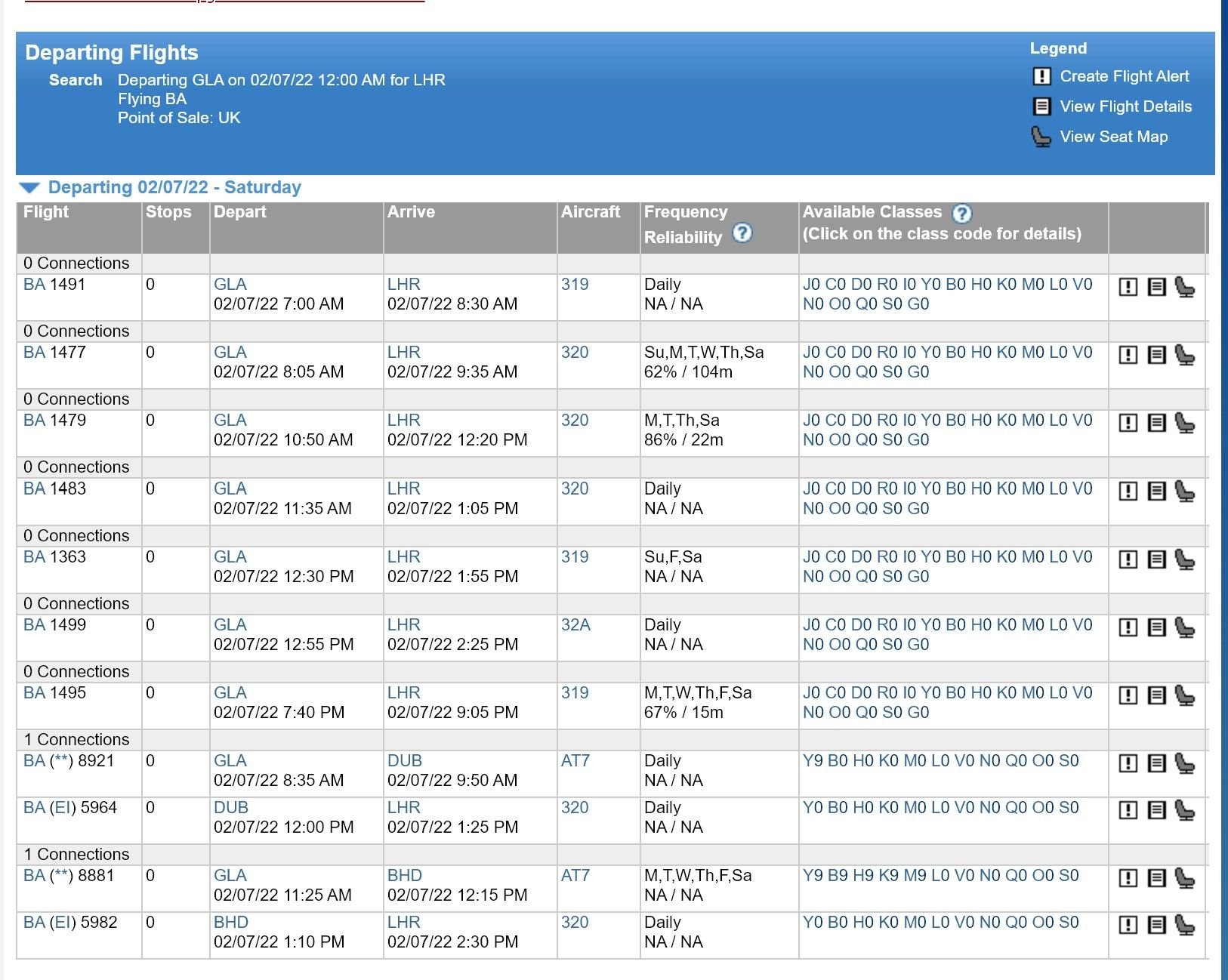1228x980 pixels.
Task: Click the View Seat Map legend entry
Action: pos(1100,137)
